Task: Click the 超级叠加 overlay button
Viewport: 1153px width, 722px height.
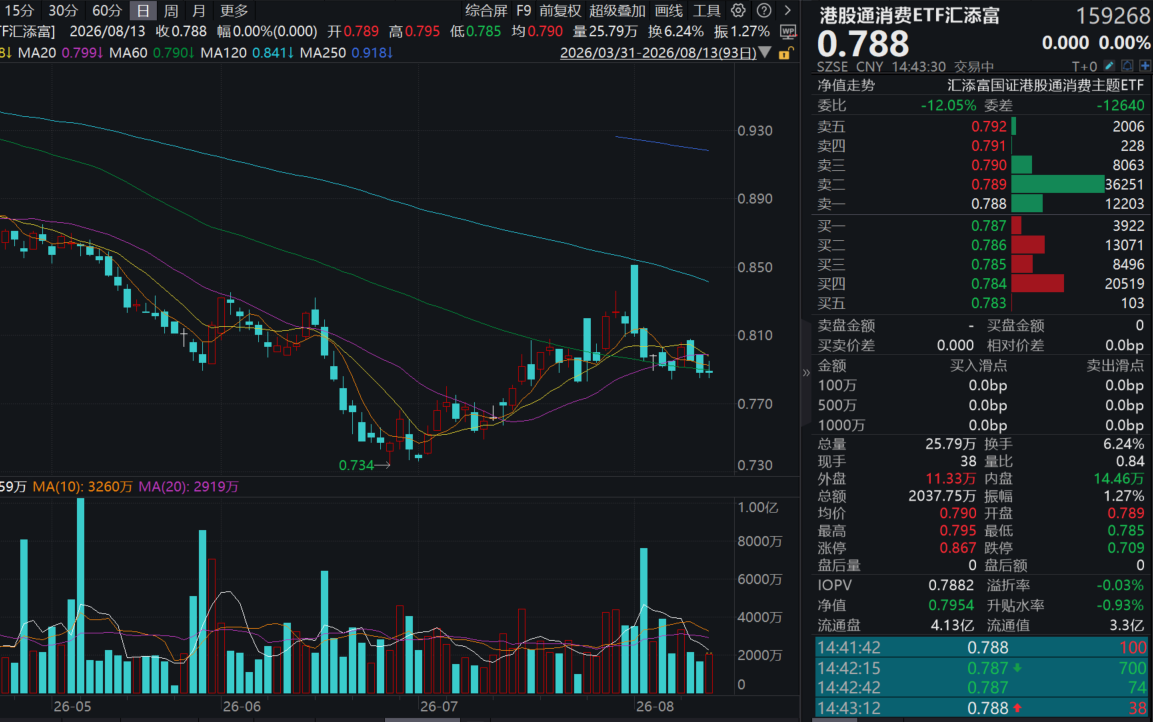Action: 617,10
